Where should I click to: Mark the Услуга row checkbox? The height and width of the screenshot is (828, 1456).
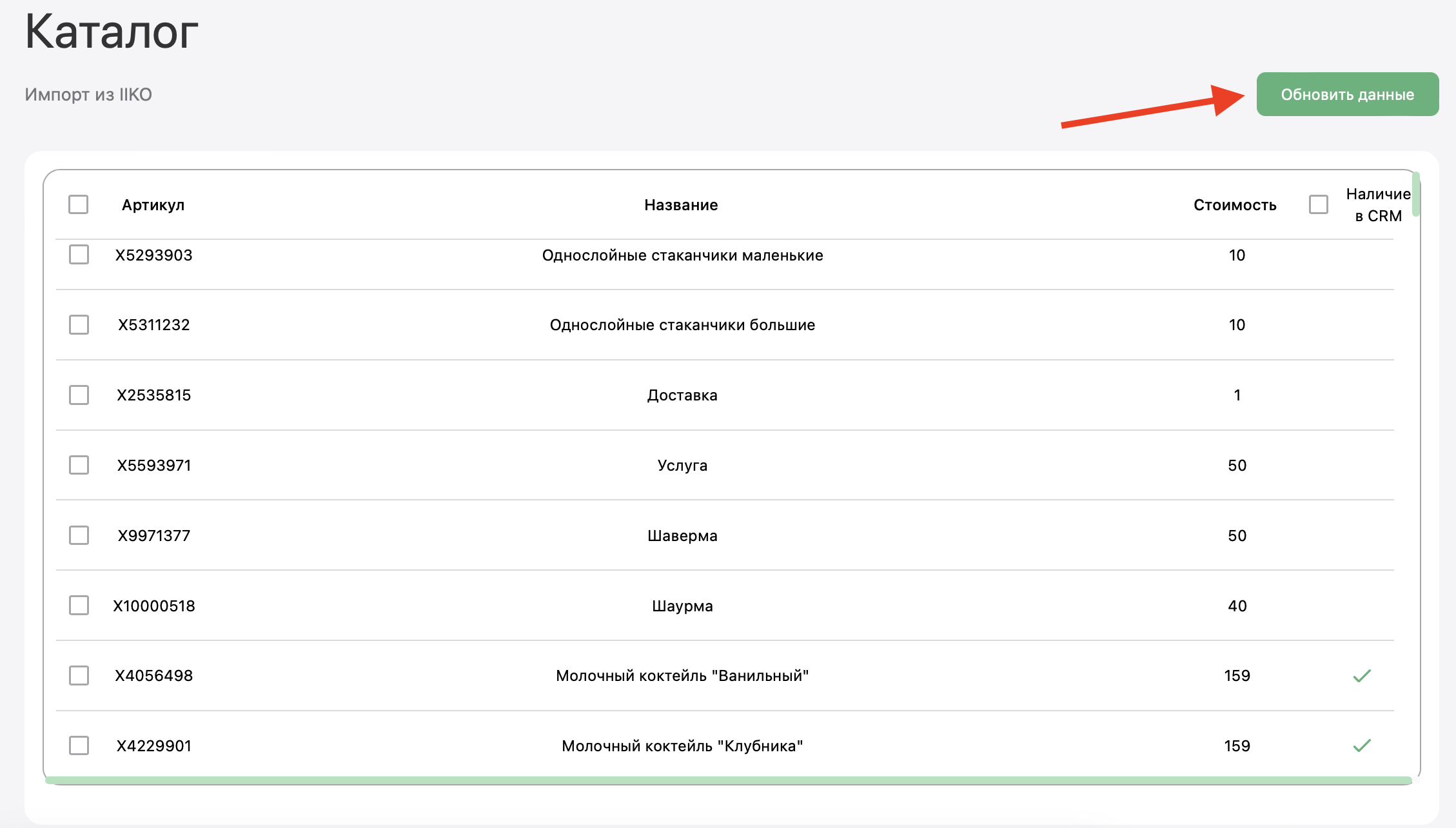pyautogui.click(x=79, y=465)
